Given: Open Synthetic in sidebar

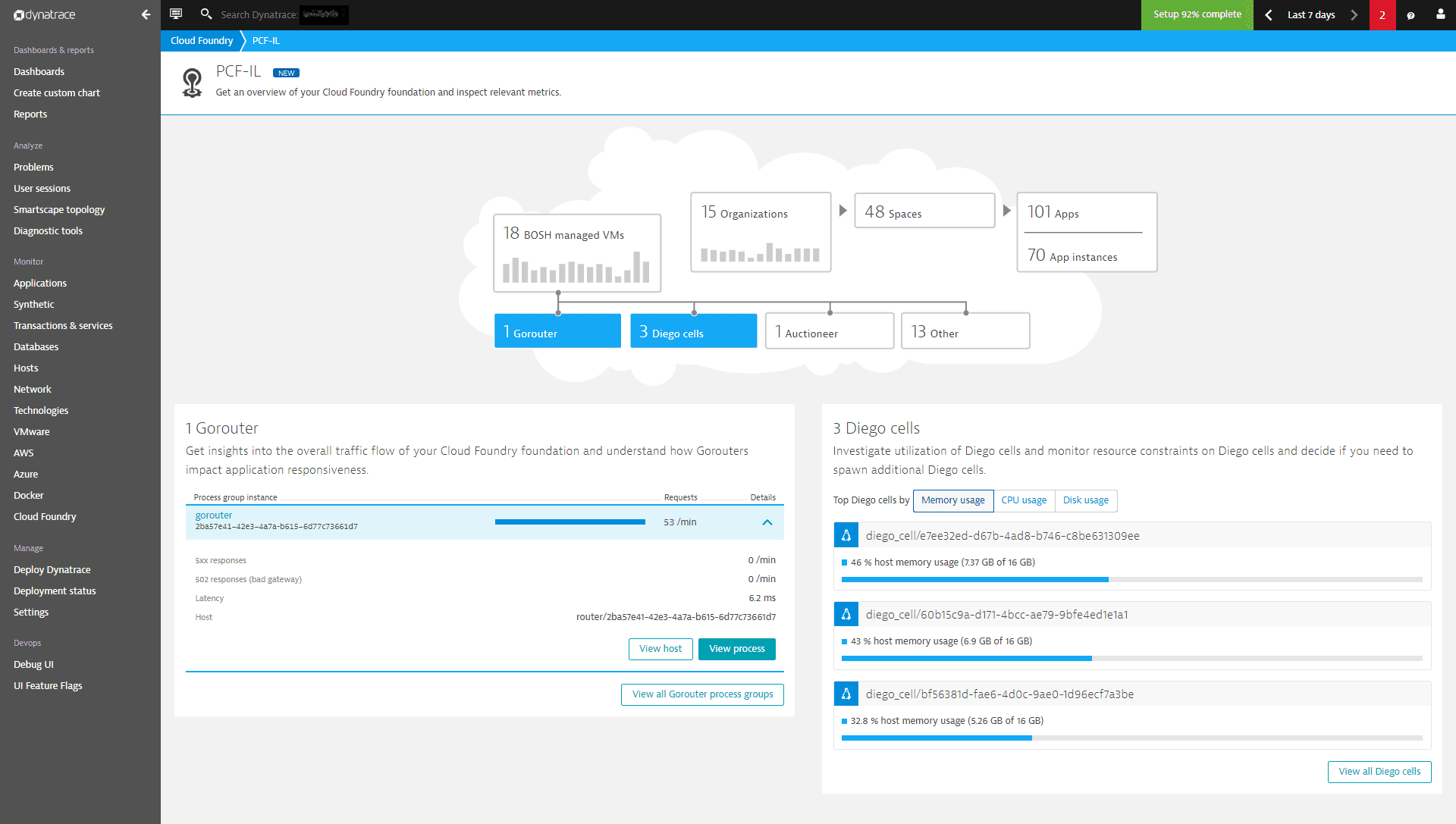Looking at the screenshot, I should pyautogui.click(x=34, y=305).
